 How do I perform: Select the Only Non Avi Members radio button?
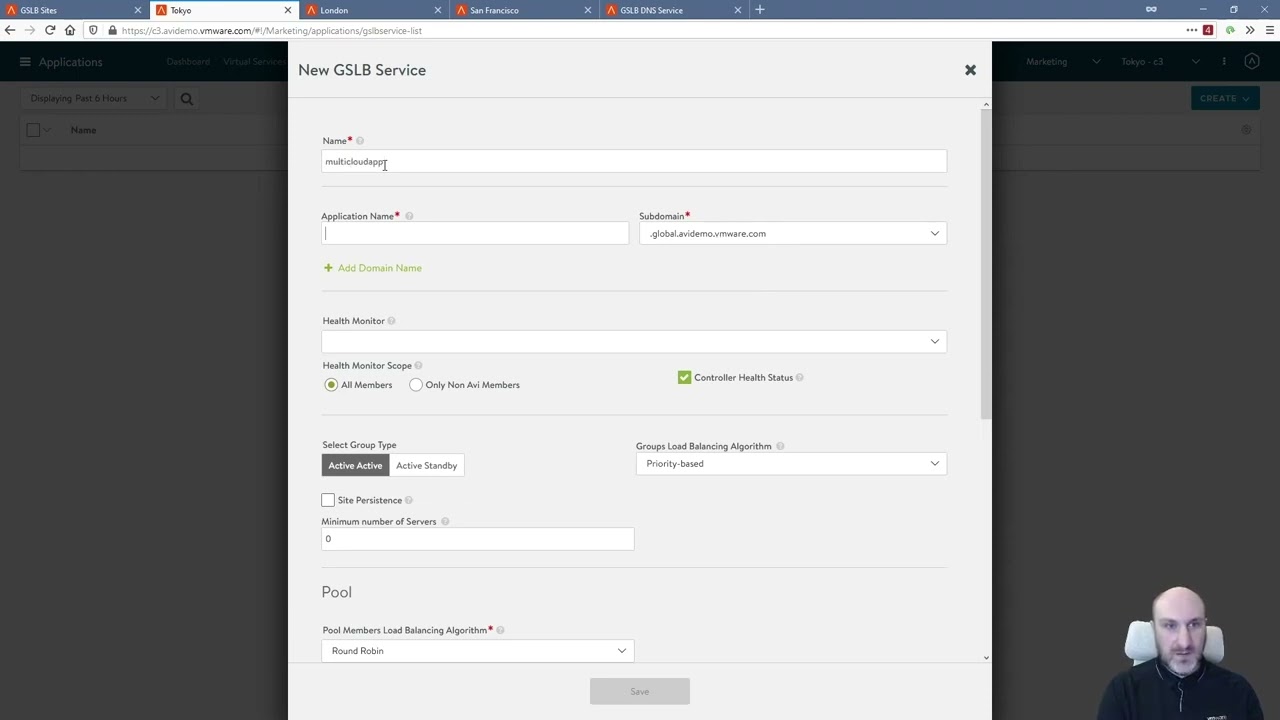point(416,385)
